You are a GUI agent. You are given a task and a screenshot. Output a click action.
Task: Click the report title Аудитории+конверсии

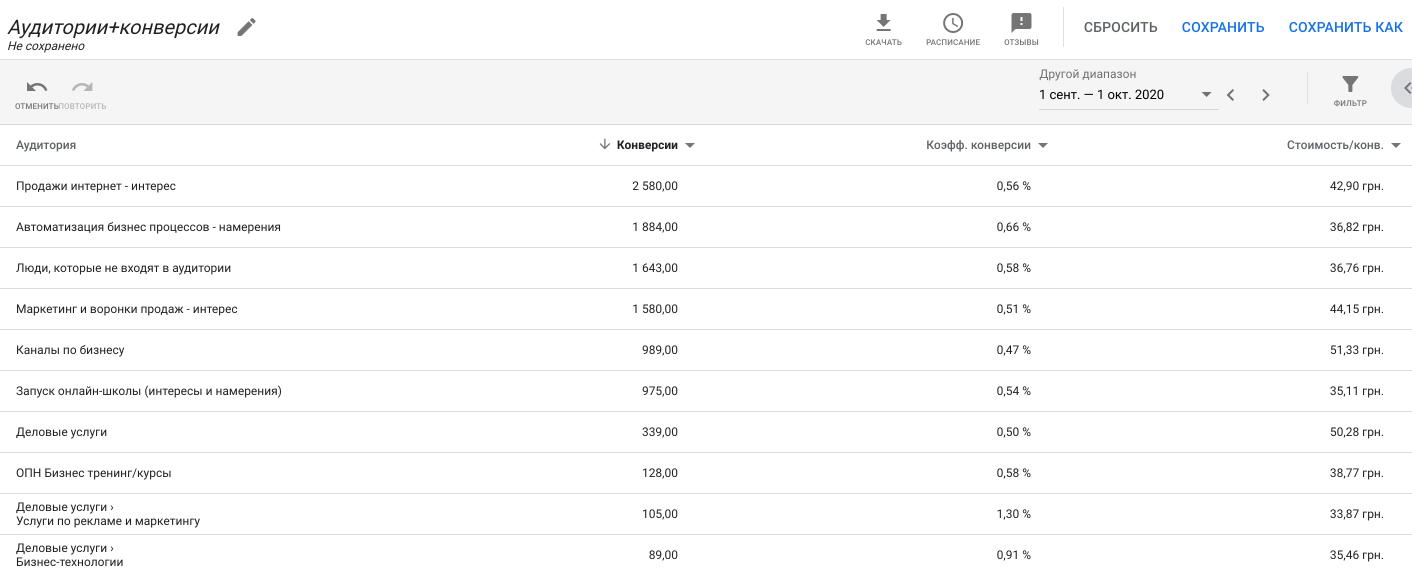point(113,27)
